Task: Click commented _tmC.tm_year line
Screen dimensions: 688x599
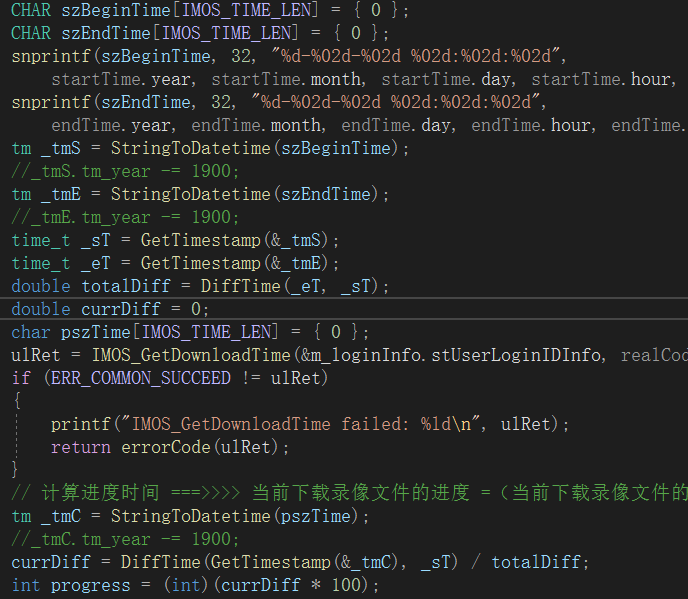Action: pyautogui.click(x=125, y=539)
